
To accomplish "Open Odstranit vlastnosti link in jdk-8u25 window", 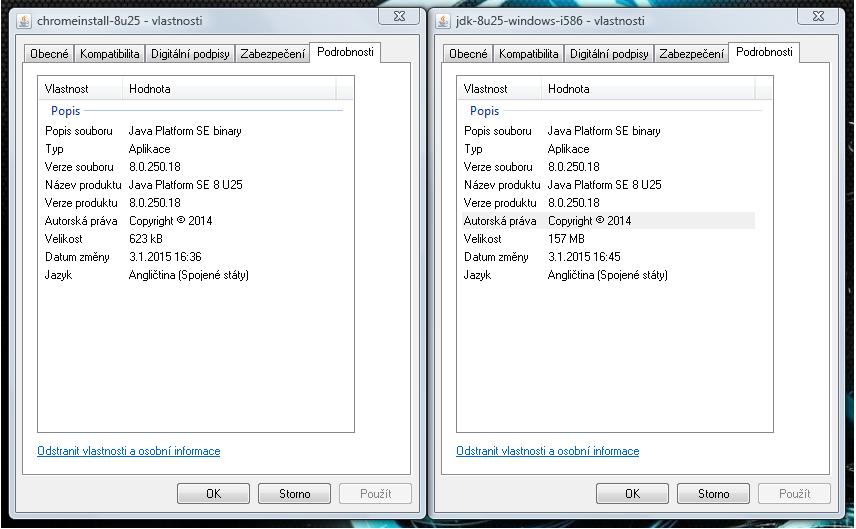I will click(547, 451).
